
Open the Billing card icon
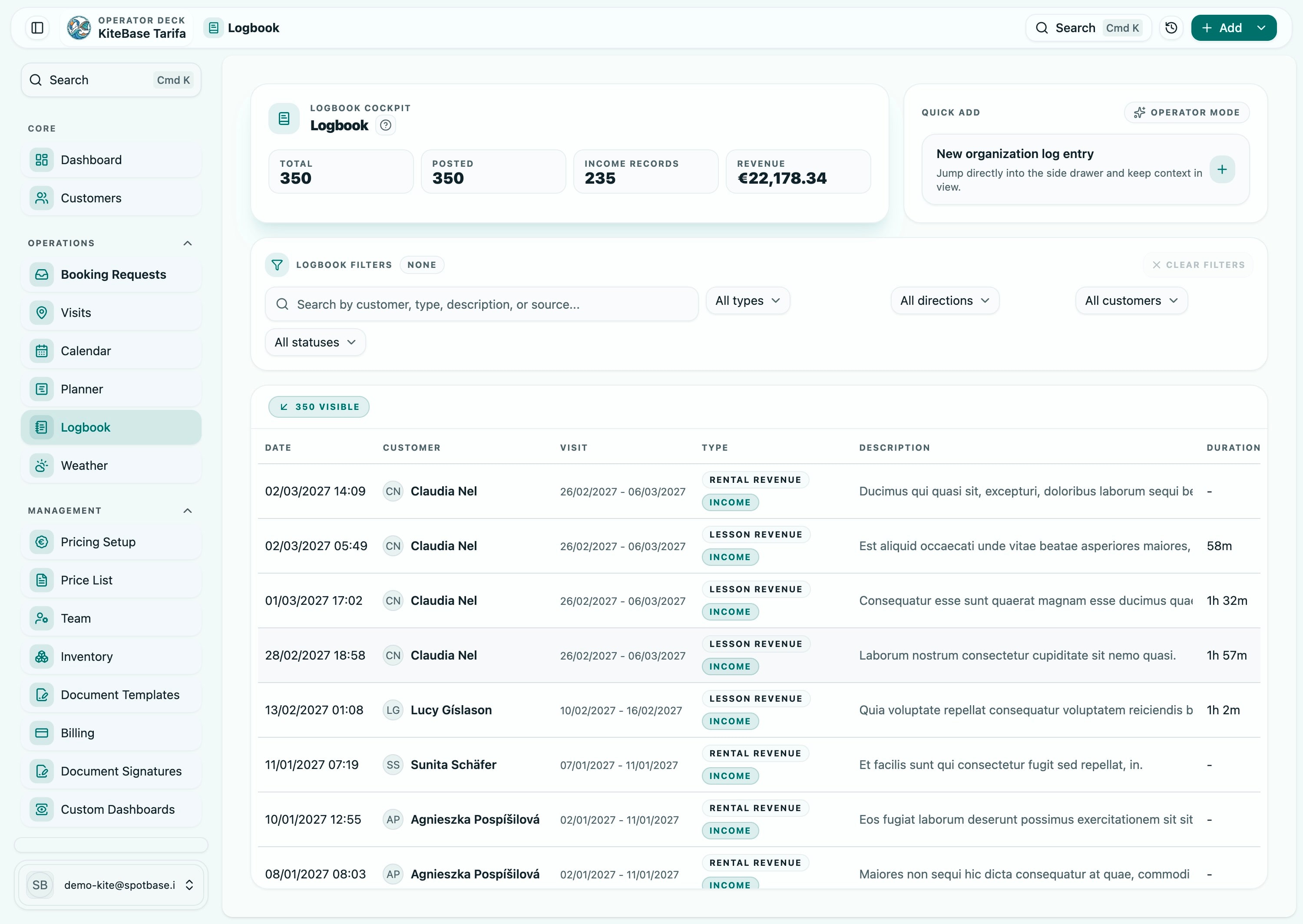point(41,733)
